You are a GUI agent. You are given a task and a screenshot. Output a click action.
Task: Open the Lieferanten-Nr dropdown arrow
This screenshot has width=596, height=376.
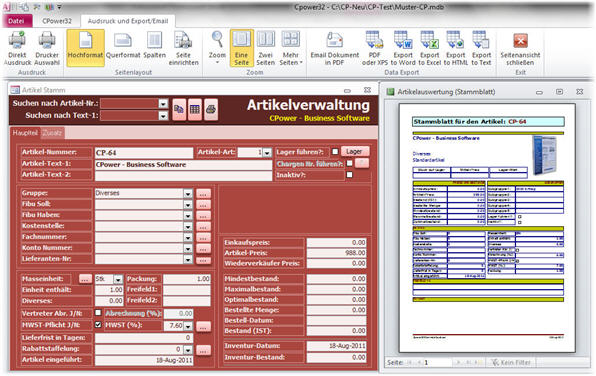coord(188,259)
